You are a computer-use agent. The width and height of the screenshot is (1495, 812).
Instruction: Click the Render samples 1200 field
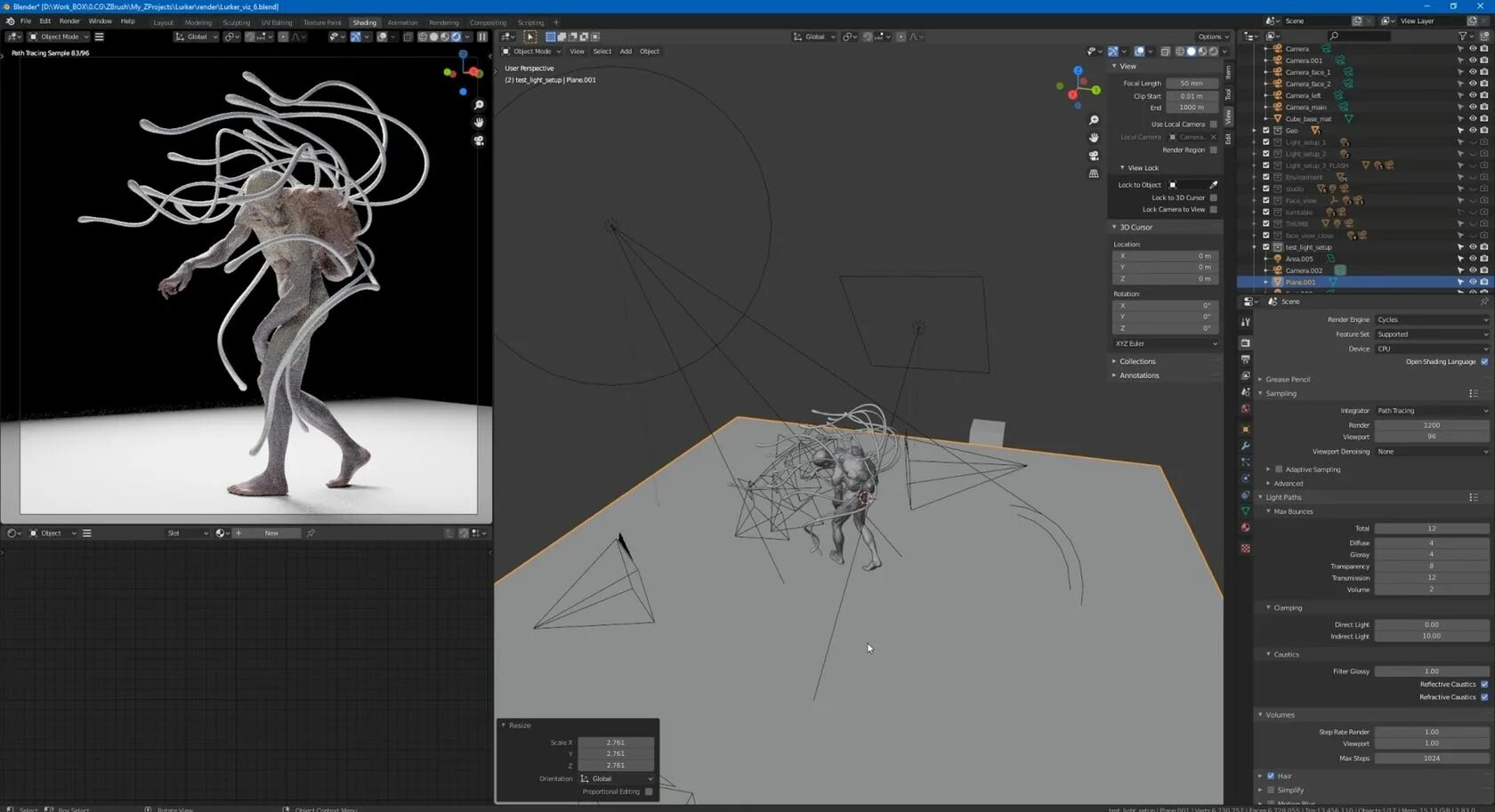[x=1431, y=425]
